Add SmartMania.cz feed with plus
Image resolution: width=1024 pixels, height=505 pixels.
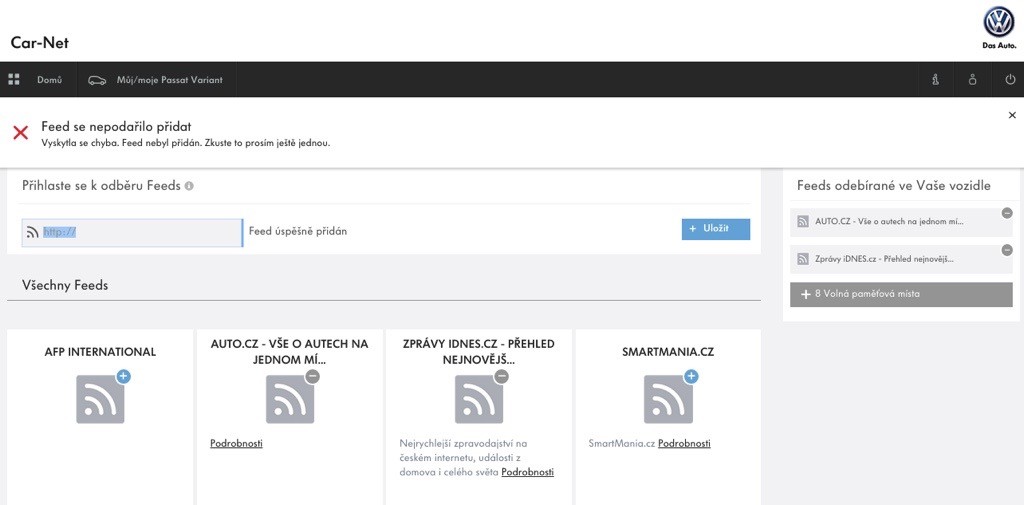click(692, 376)
